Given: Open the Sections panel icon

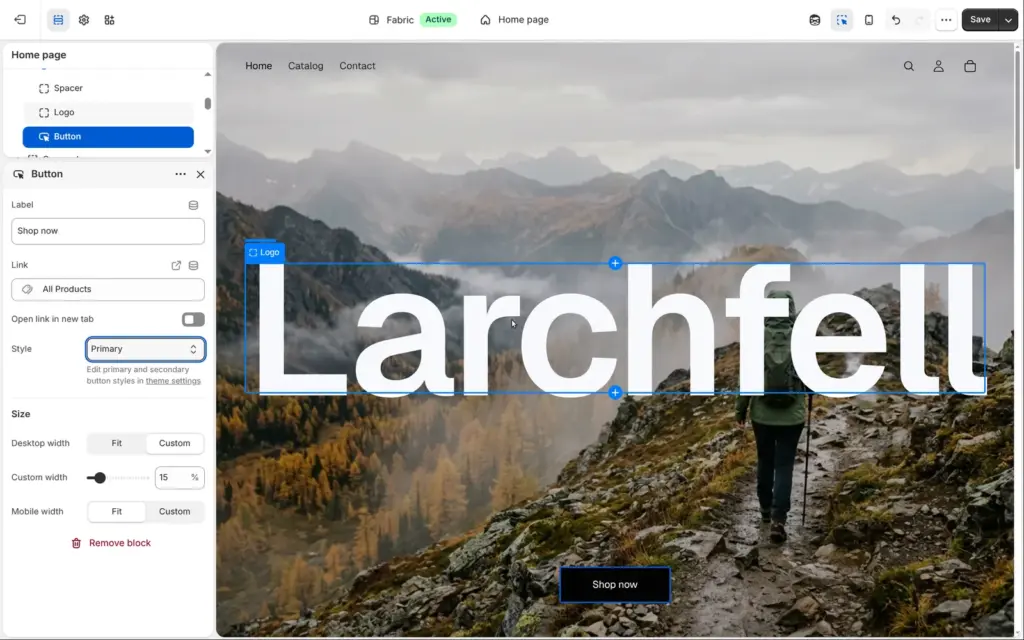Looking at the screenshot, I should pos(58,20).
